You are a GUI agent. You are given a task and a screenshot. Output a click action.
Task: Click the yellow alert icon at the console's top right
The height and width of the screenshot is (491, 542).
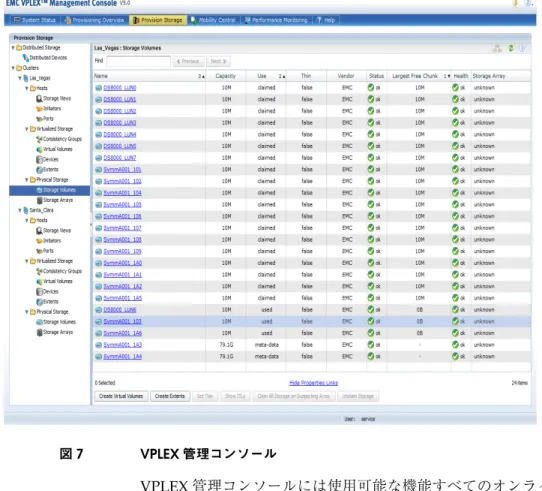[515, 3]
